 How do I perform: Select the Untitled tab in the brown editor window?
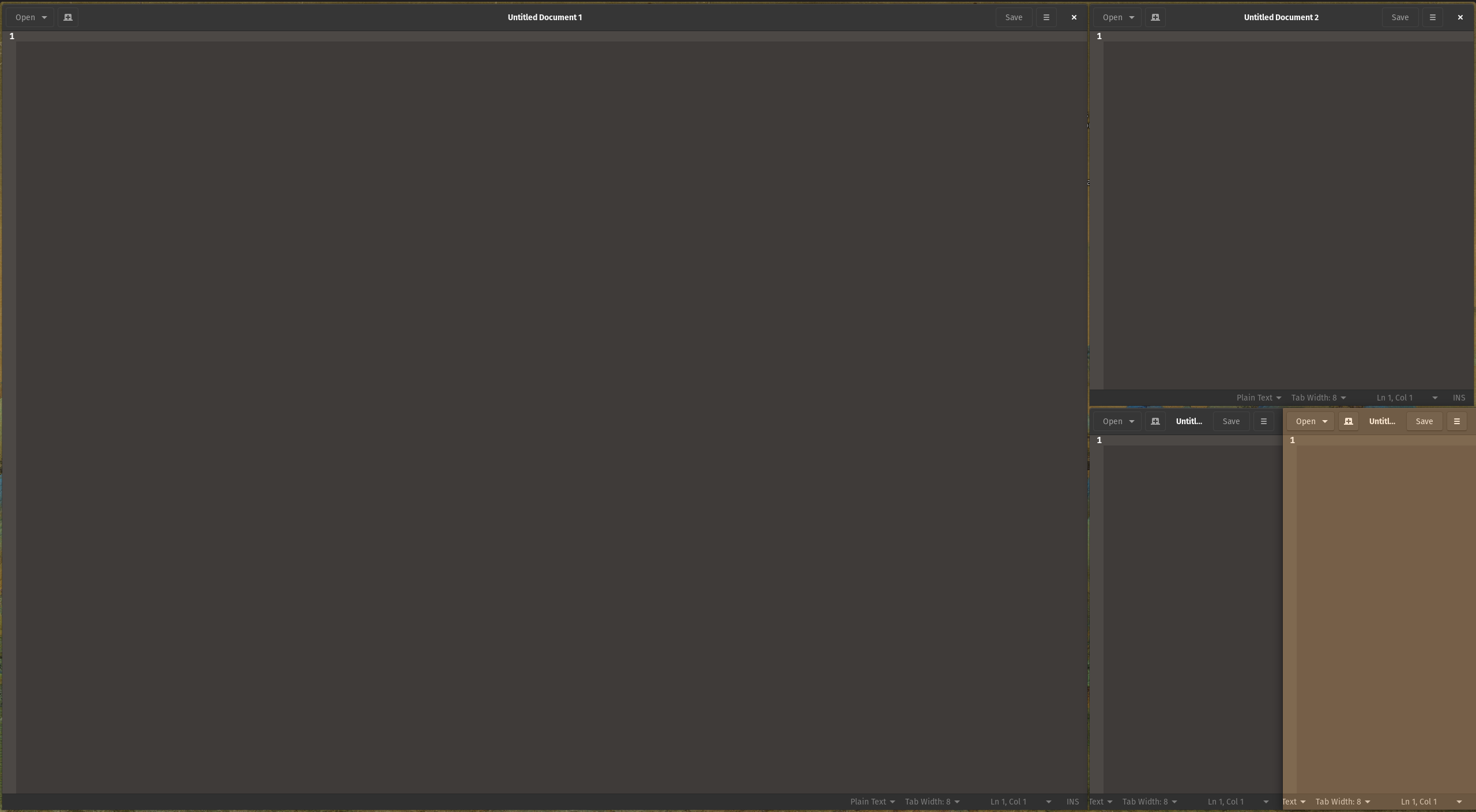click(1383, 421)
